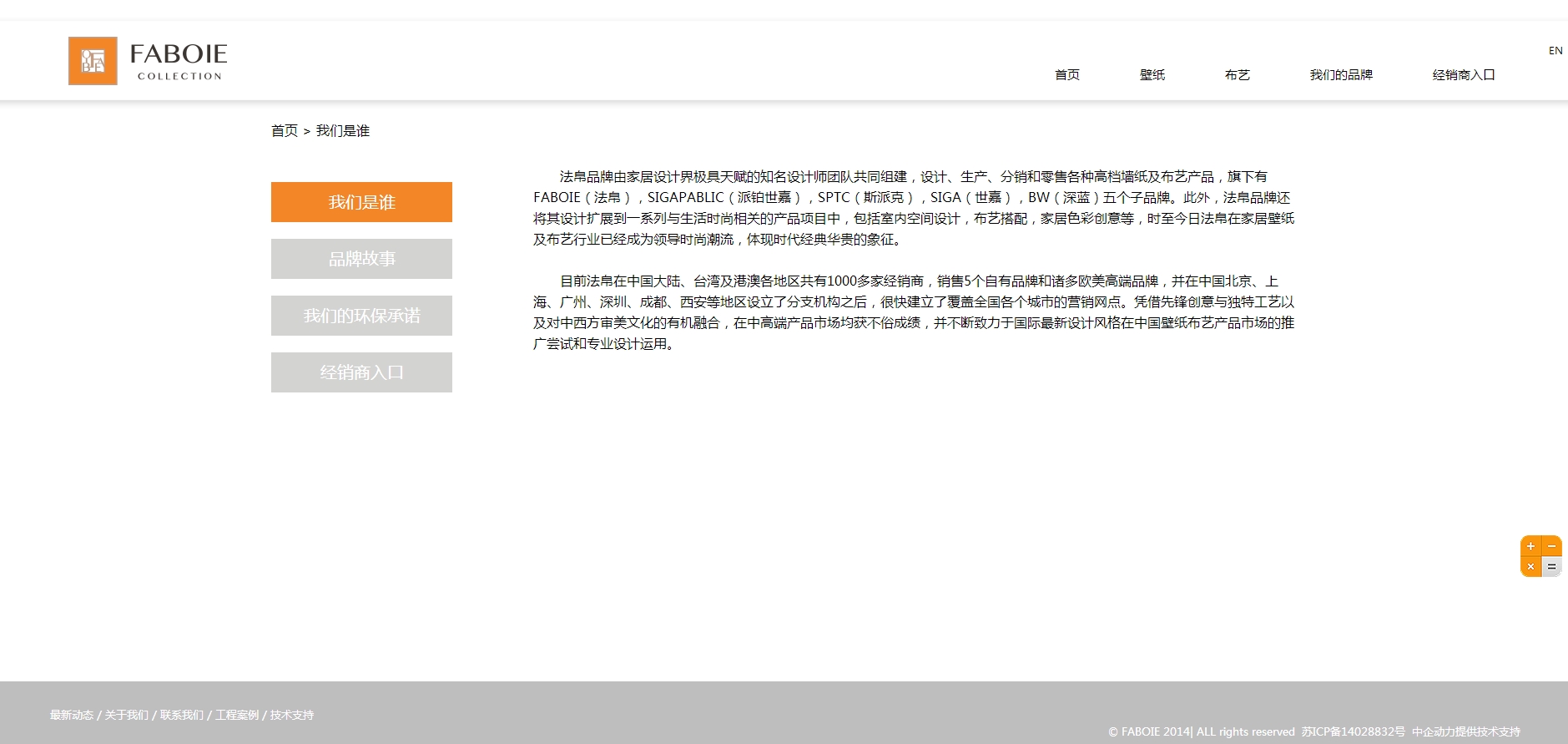The image size is (1568, 744).
Task: Open 技术支持 footer link
Action: (292, 715)
